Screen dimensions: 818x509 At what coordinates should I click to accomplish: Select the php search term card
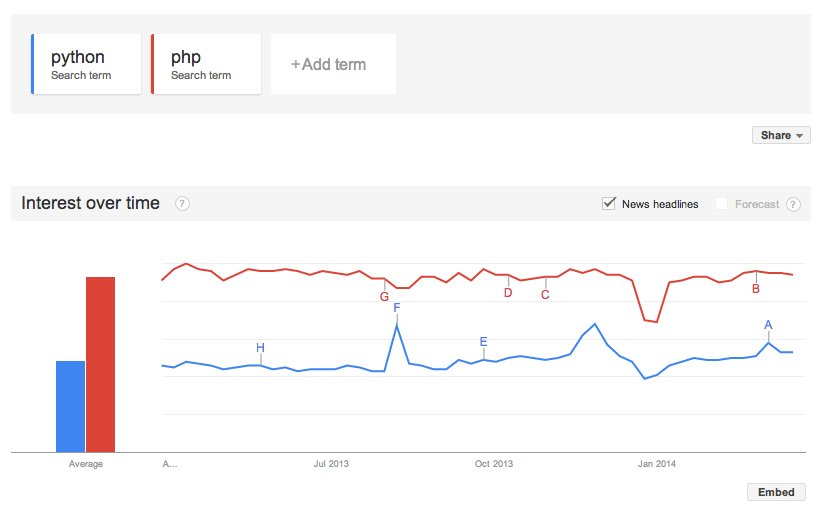(206, 64)
